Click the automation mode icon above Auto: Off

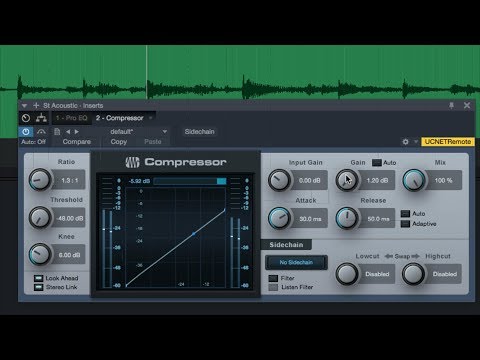[41, 132]
